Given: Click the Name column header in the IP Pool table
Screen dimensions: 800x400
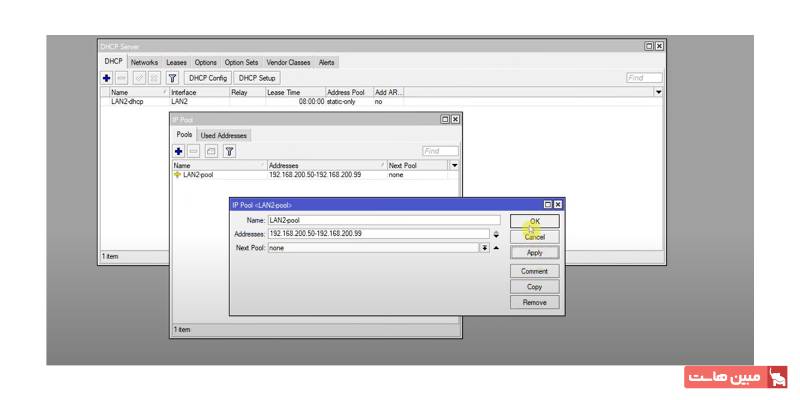Looking at the screenshot, I should 220,166.
